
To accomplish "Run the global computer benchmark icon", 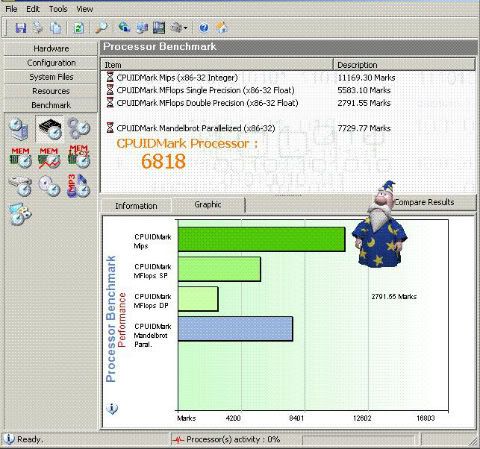I will click(x=19, y=129).
